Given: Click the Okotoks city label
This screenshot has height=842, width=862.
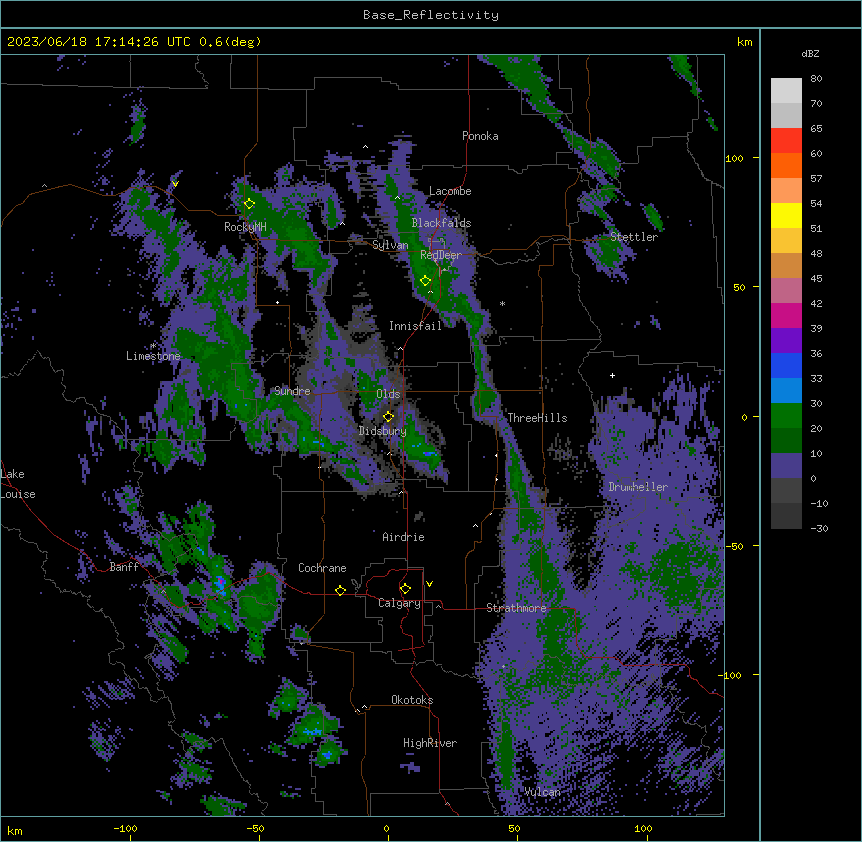Looking at the screenshot, I should [x=412, y=700].
